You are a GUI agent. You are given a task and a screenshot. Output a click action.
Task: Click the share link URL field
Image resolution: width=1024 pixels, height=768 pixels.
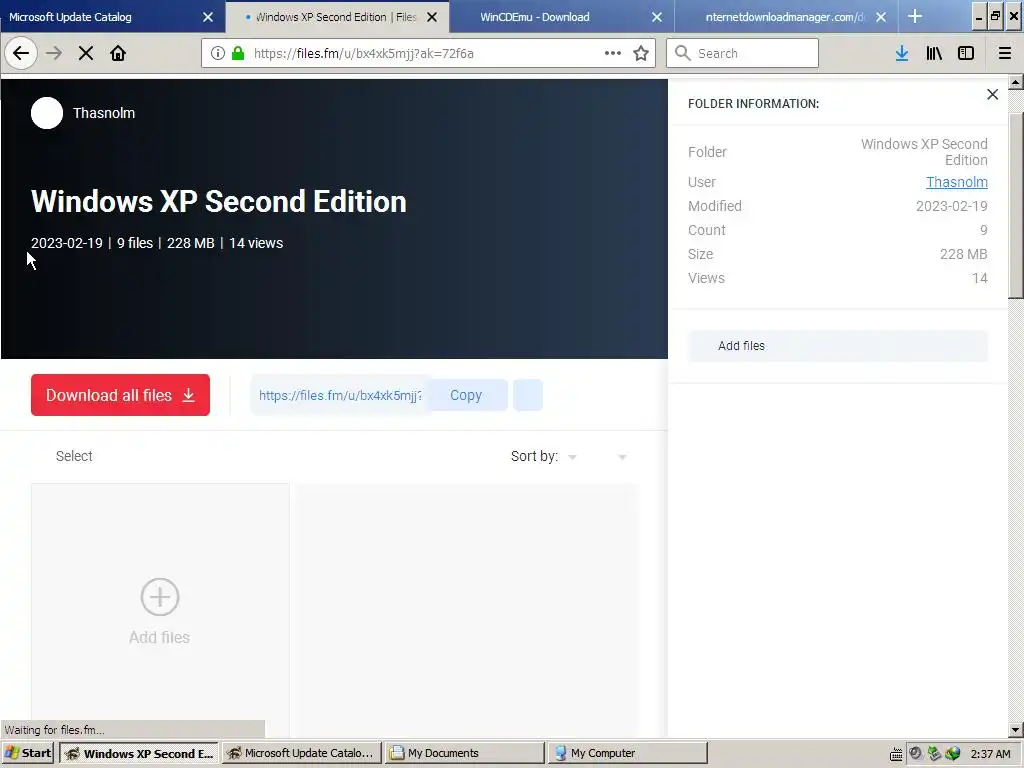[340, 395]
